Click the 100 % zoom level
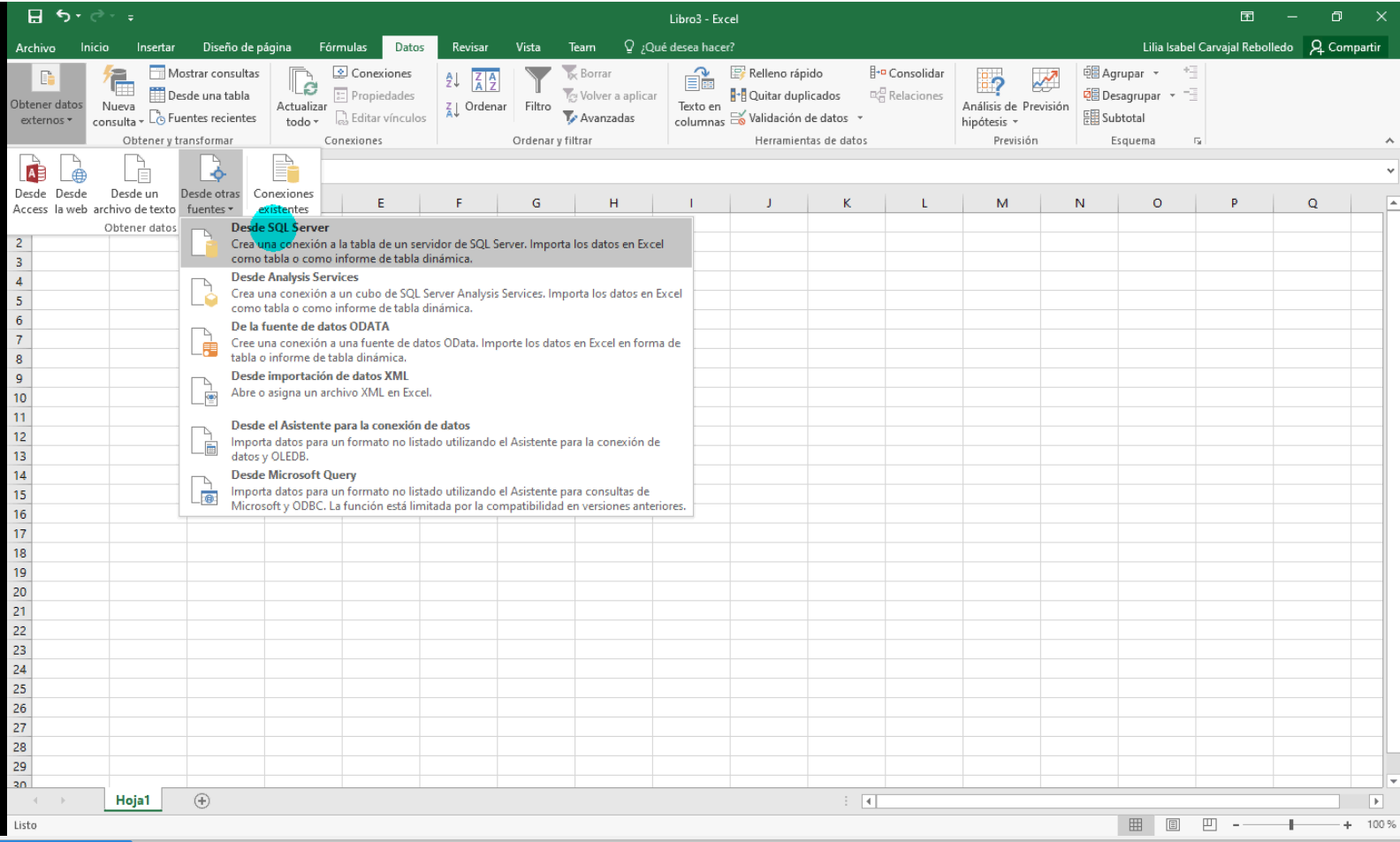 [1381, 824]
